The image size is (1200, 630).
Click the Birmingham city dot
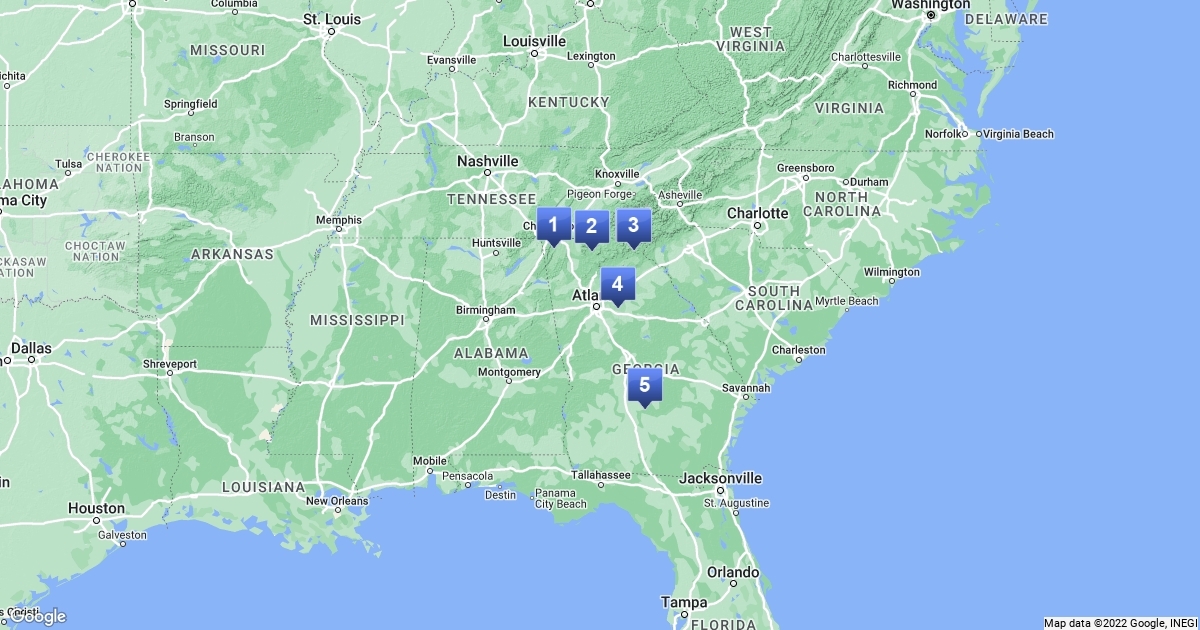click(x=486, y=320)
